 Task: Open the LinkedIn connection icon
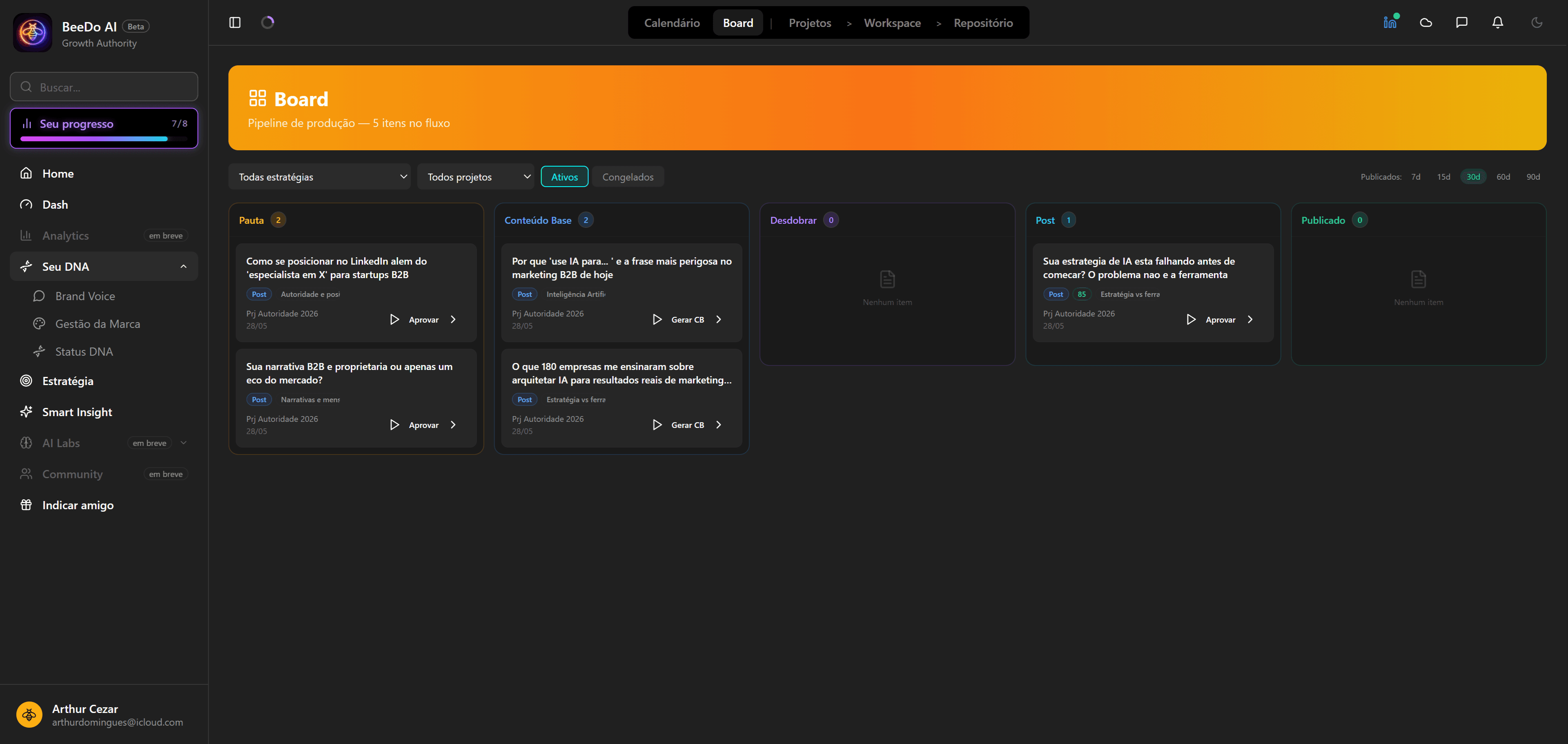tap(1390, 22)
